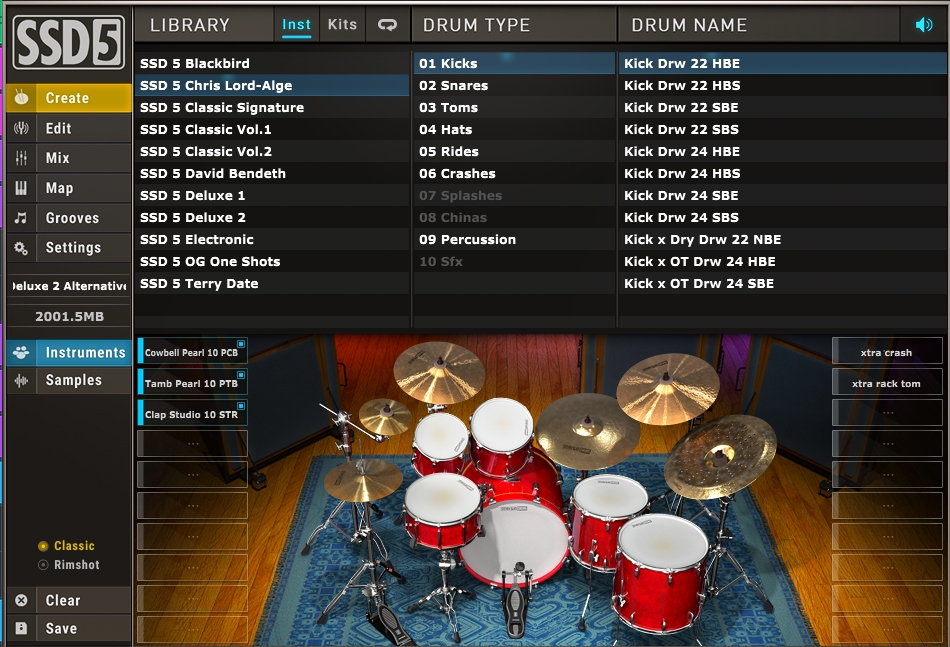Choose the SSD 5 Electronic library
This screenshot has width=950, height=647.
(272, 239)
